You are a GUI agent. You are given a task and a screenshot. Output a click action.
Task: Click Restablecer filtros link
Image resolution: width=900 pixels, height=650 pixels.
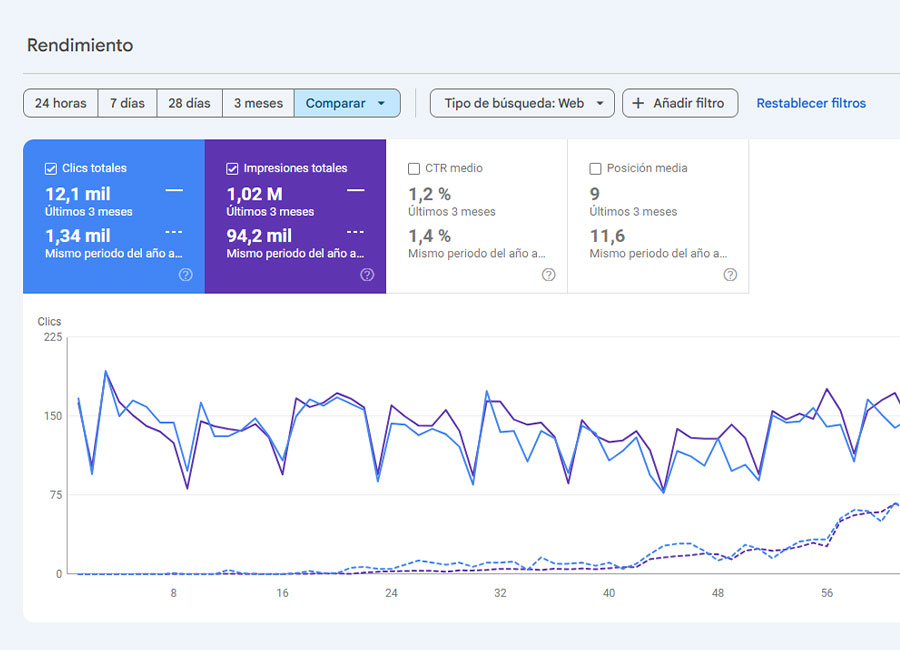(811, 103)
